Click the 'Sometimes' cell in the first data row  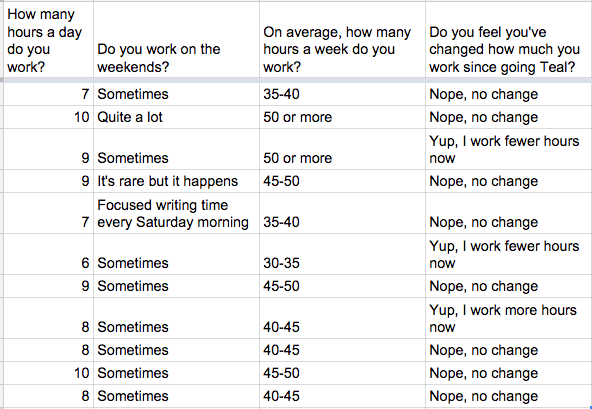(x=176, y=94)
